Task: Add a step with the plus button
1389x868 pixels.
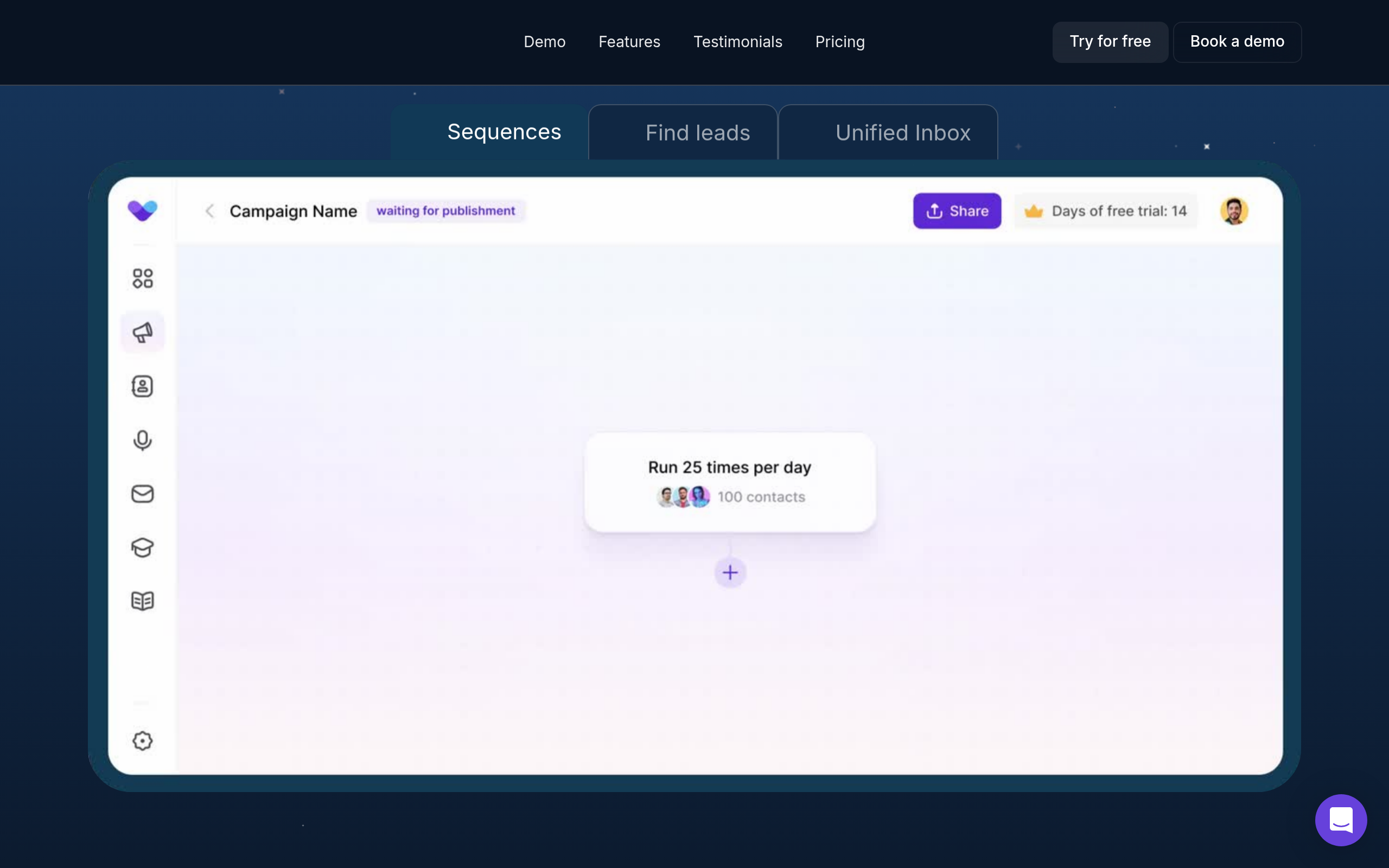Action: pos(730,572)
